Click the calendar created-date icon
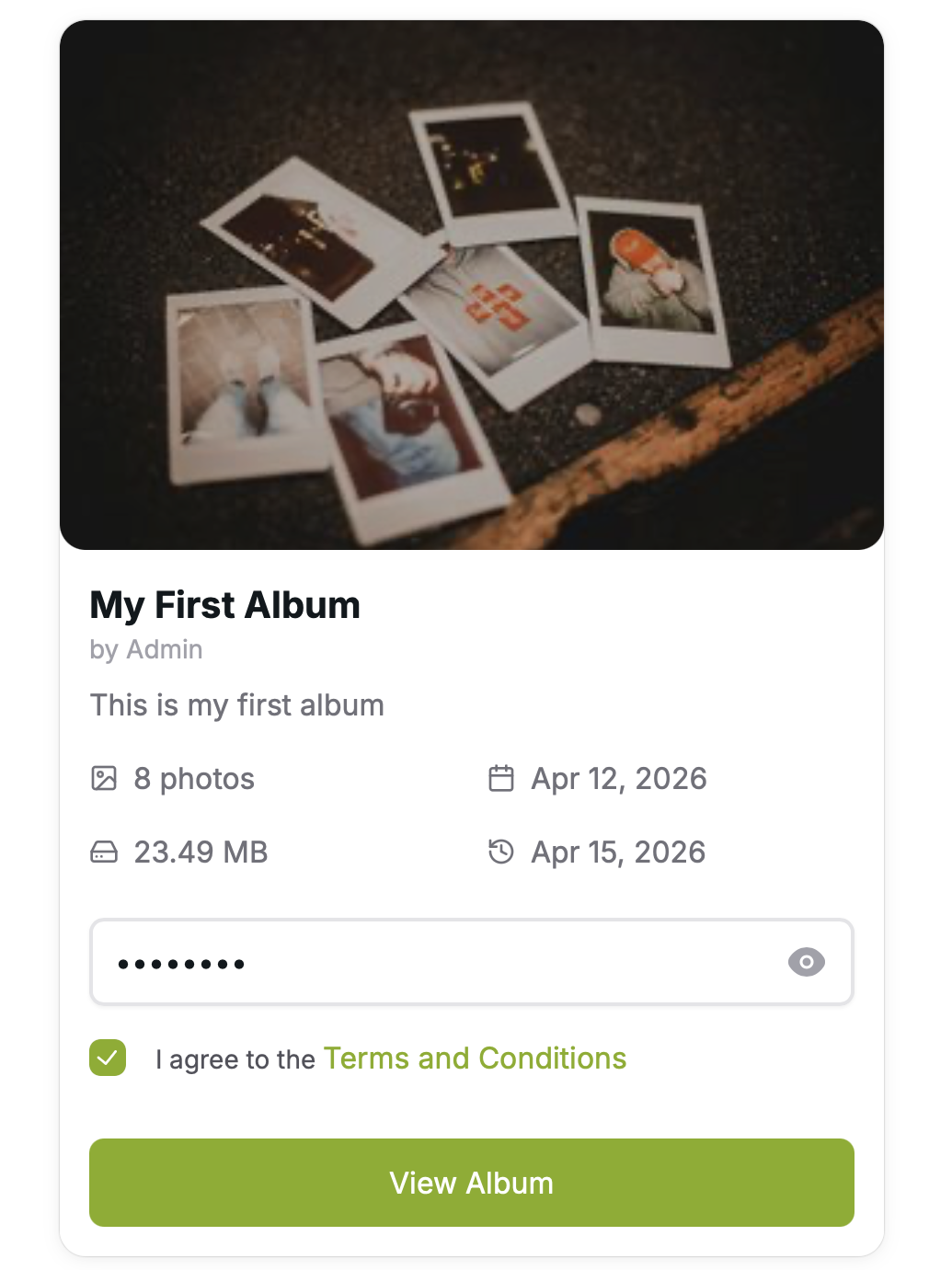952x1270 pixels. tap(501, 779)
